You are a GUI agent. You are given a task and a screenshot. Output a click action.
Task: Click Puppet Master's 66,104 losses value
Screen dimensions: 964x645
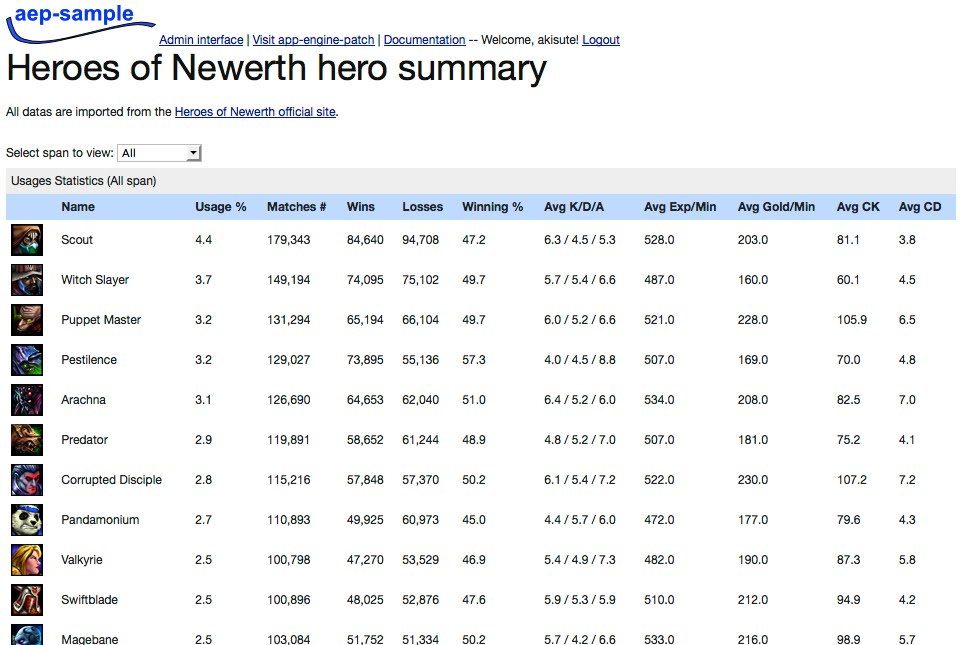[421, 320]
